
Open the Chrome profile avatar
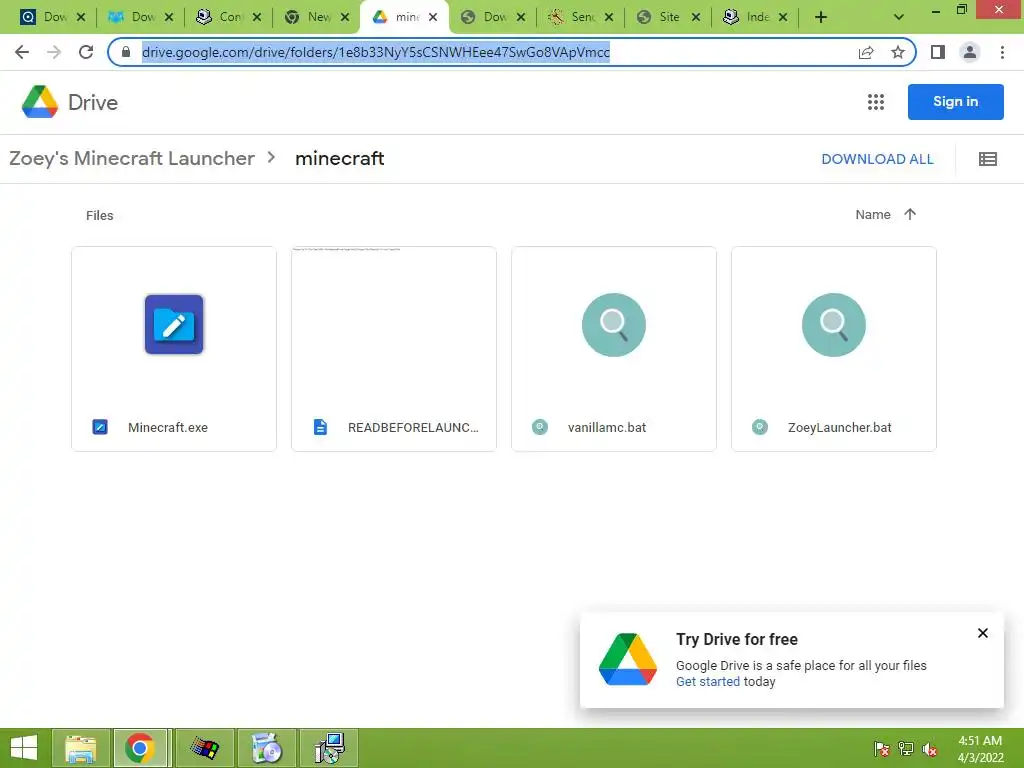(x=970, y=52)
